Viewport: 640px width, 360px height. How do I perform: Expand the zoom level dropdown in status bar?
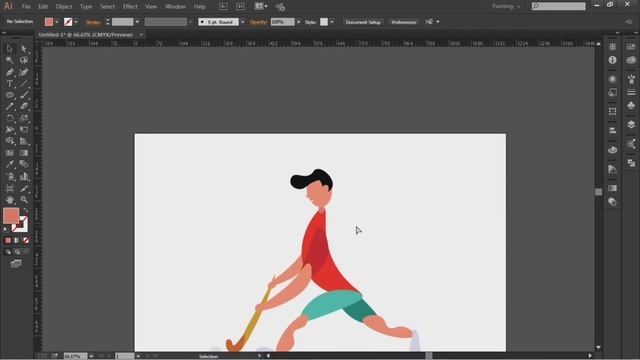click(91, 356)
